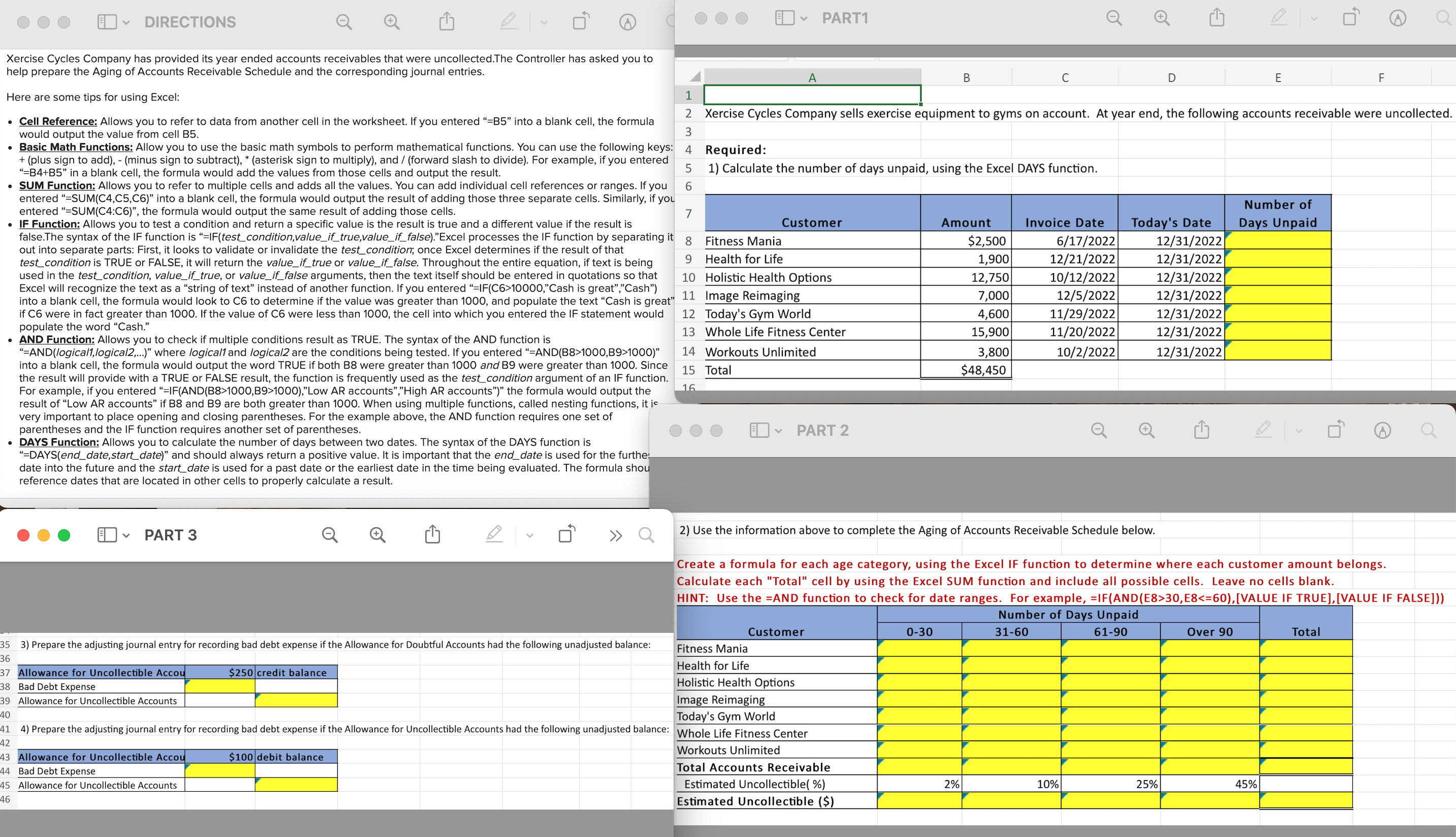This screenshot has height=837, width=1456.
Task: Click the $100 debit balance amount
Action: tap(219, 757)
